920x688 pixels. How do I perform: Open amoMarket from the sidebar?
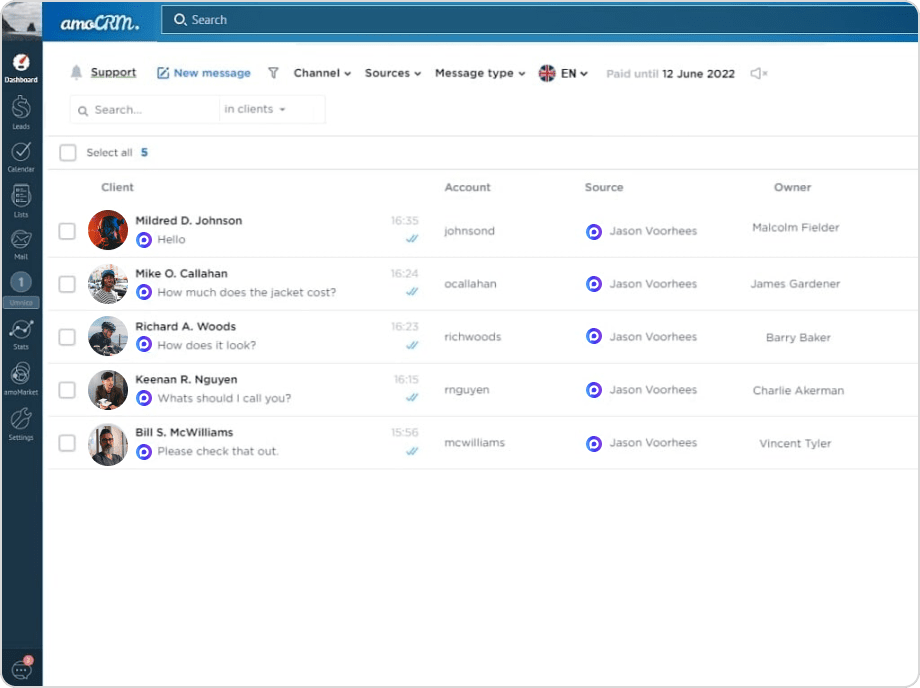(21, 375)
